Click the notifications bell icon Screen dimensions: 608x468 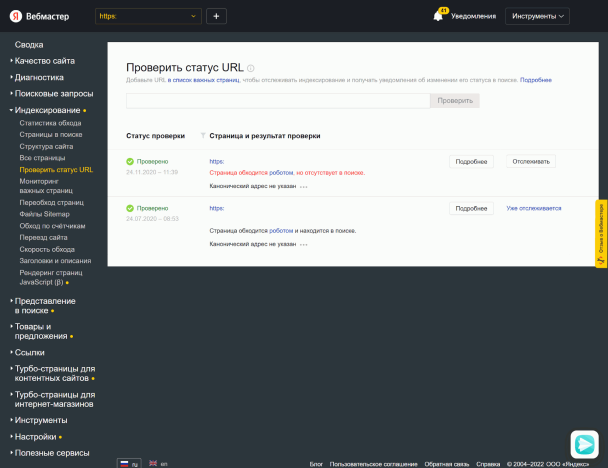(438, 16)
